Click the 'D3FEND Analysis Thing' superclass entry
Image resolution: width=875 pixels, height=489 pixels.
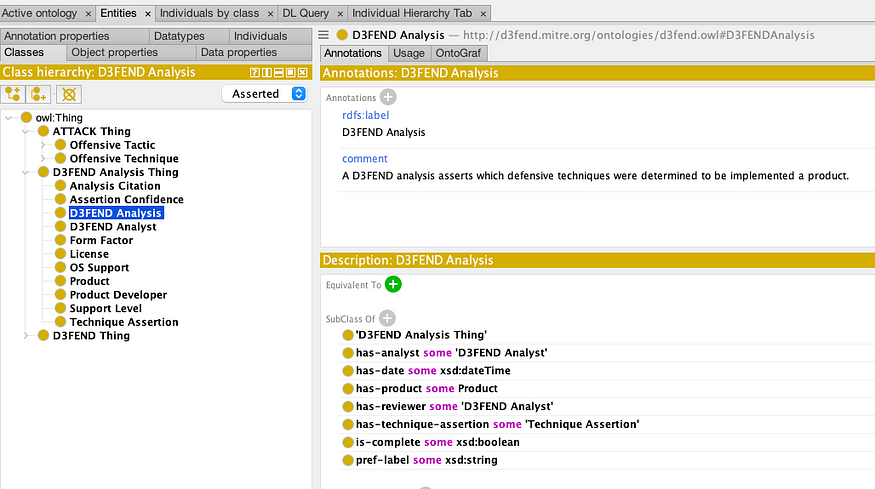click(x=421, y=335)
